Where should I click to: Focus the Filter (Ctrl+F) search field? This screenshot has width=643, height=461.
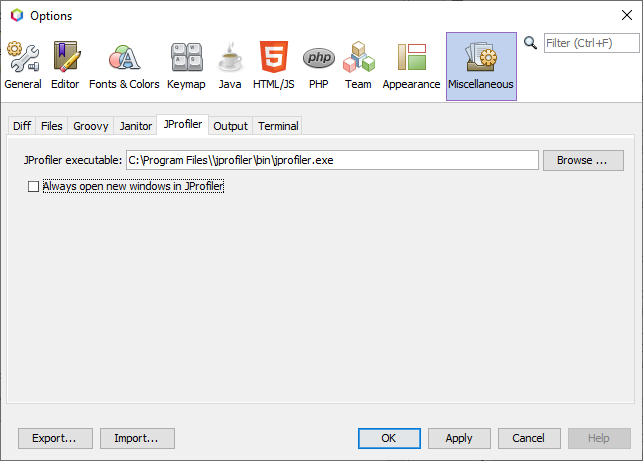click(x=591, y=43)
